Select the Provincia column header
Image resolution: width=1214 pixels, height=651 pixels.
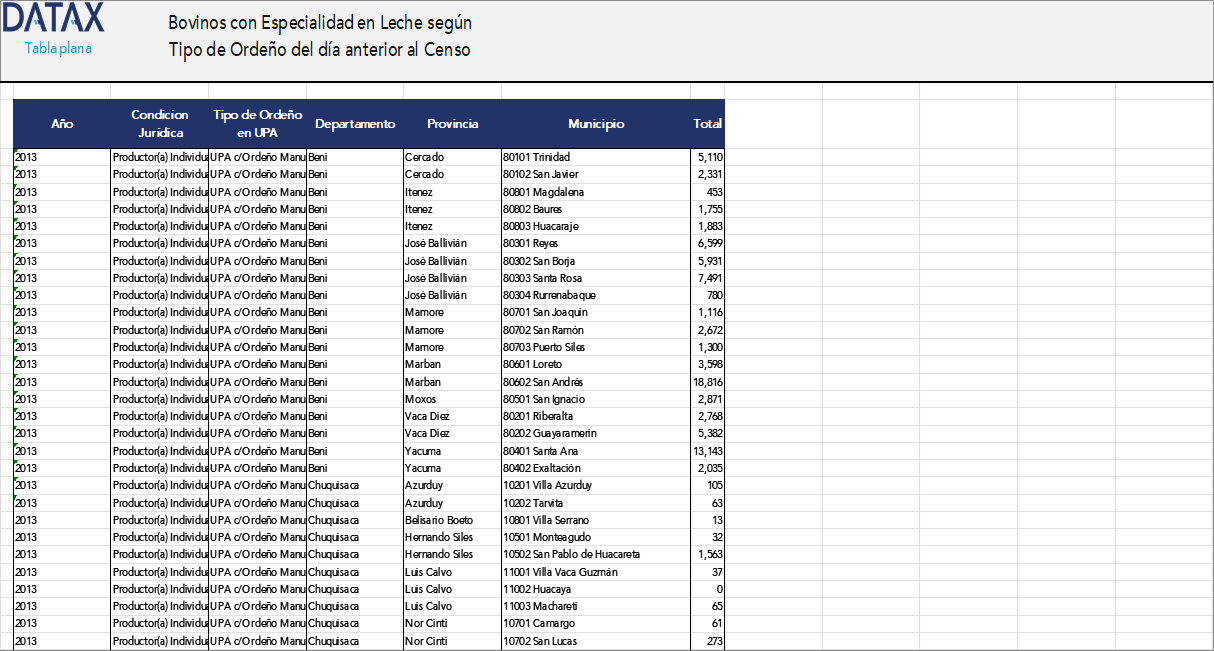(452, 124)
